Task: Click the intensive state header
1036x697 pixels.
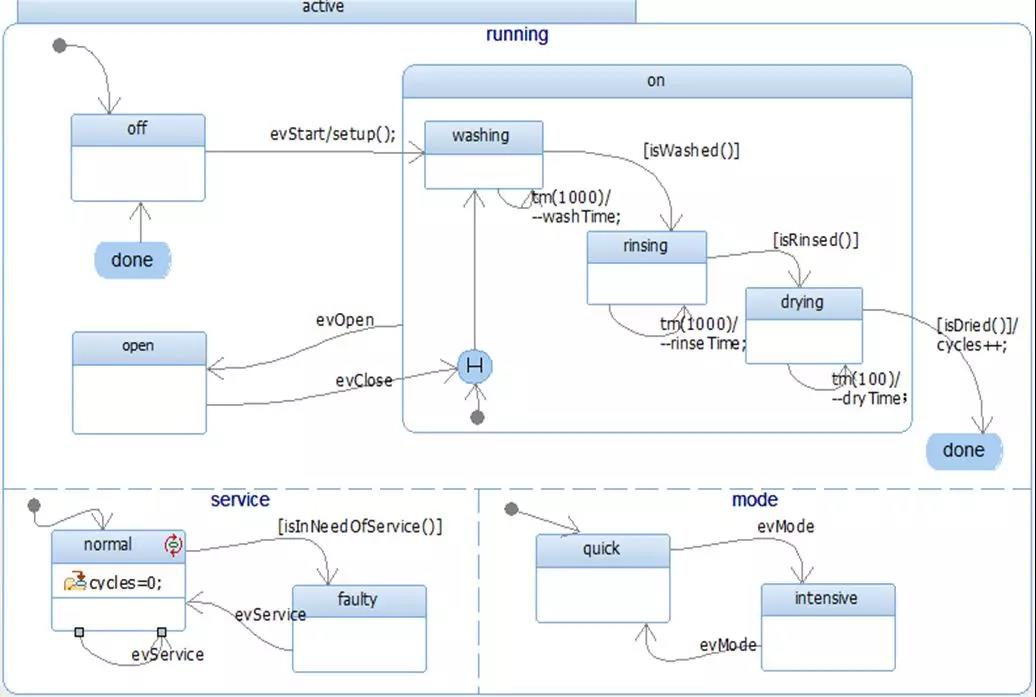Action: tap(827, 598)
